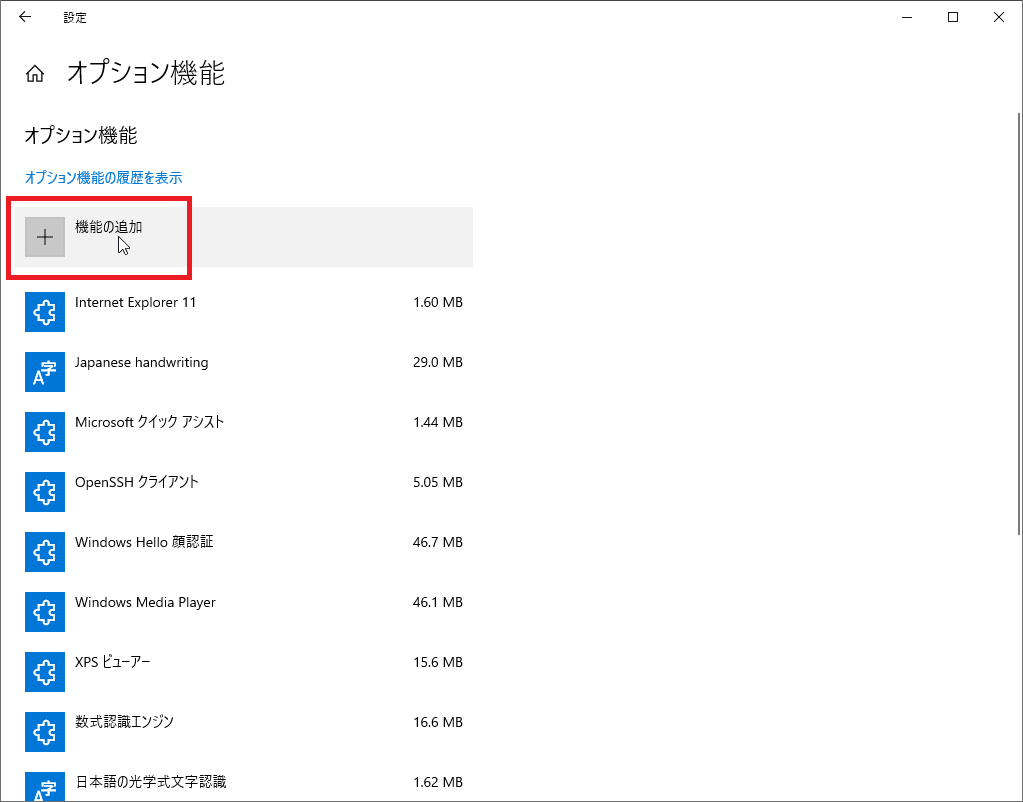Open オプション機能の履歴を表示 link
The width and height of the screenshot is (1023, 802).
103,178
